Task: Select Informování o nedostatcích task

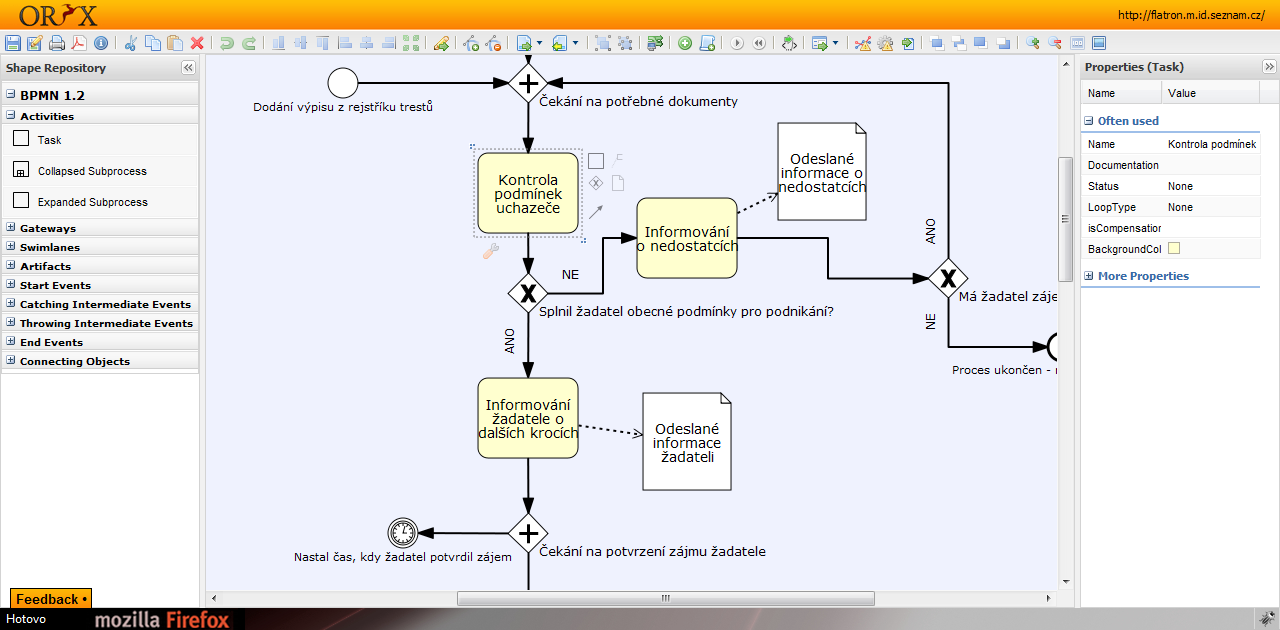Action: (687, 238)
